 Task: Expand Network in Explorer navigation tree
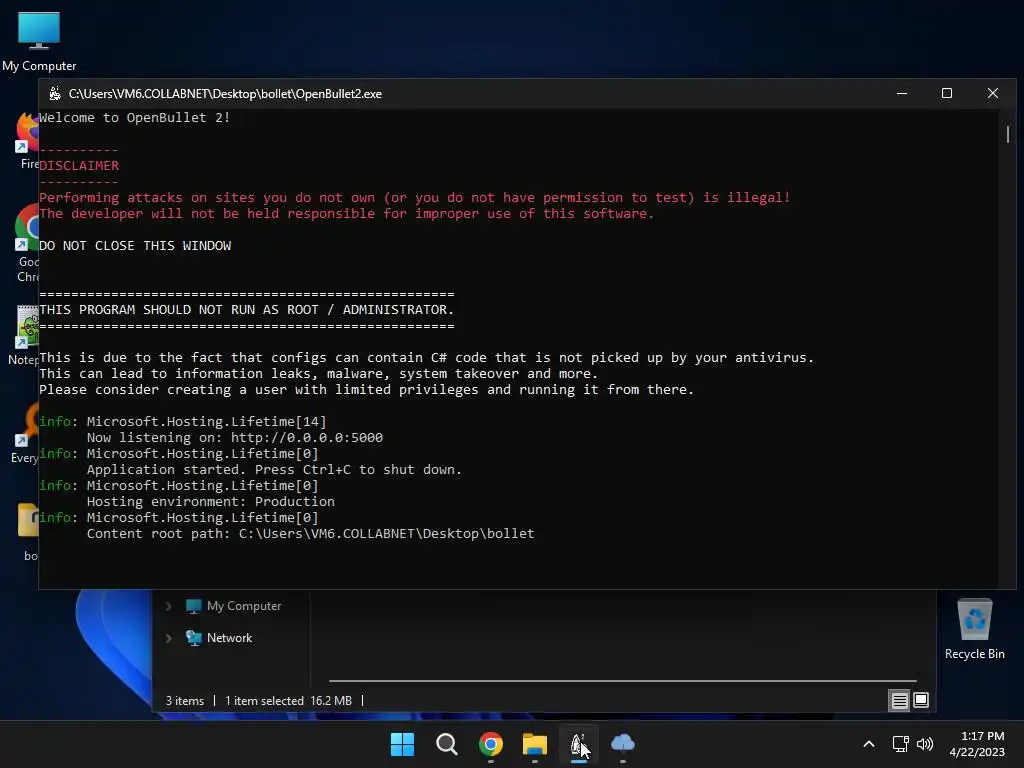coord(168,638)
